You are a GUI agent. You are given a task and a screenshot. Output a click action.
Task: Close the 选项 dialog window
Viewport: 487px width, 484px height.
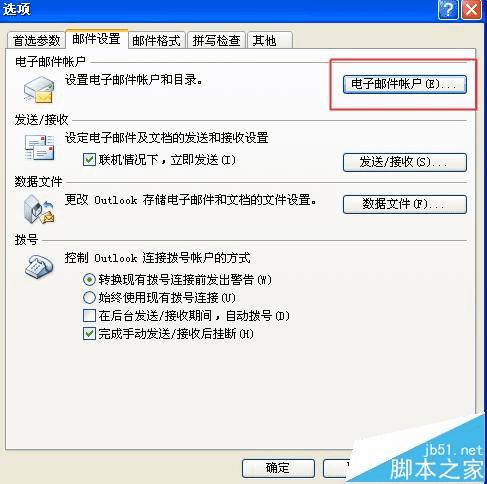pyautogui.click(x=471, y=10)
